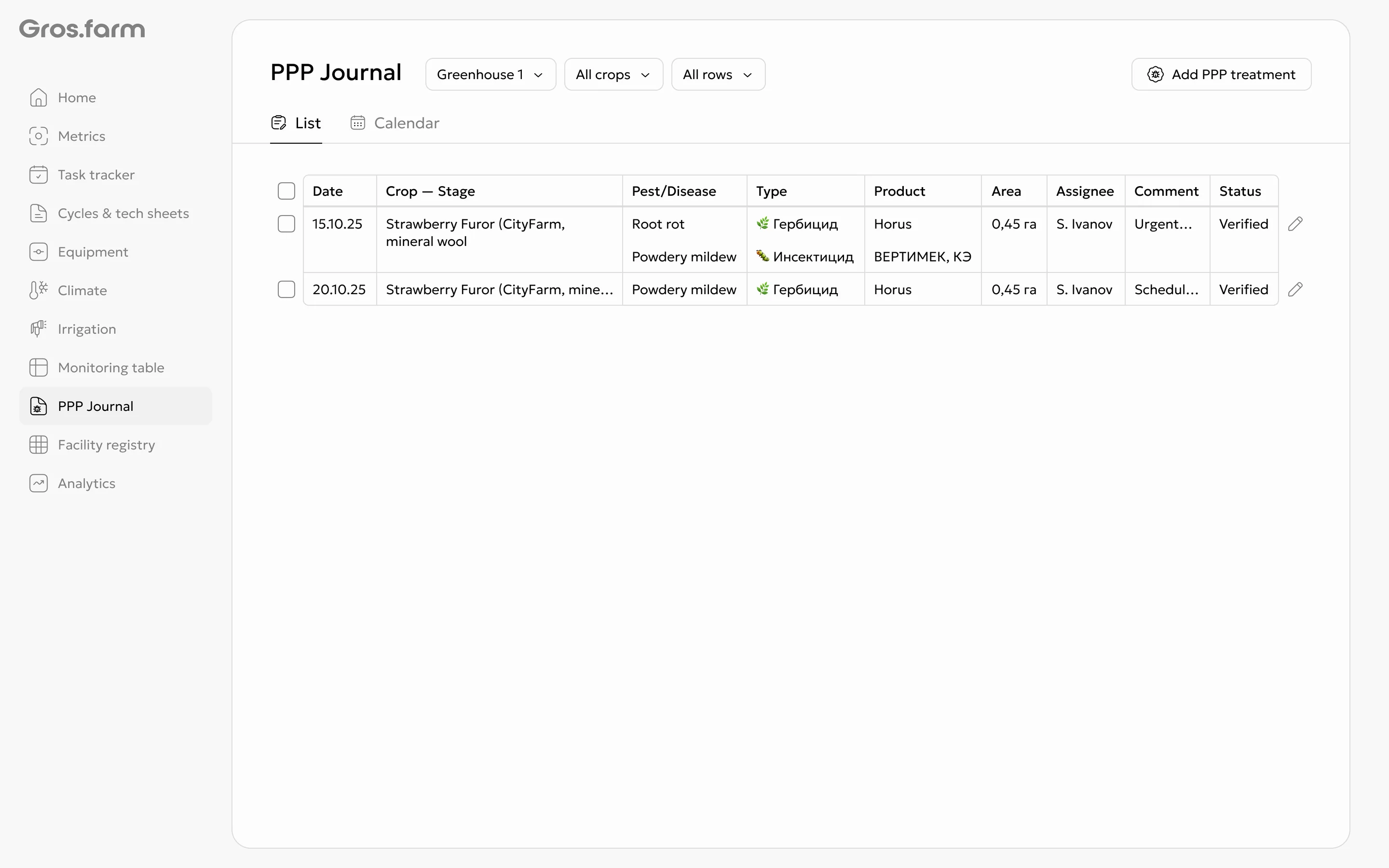The width and height of the screenshot is (1389, 868).
Task: Click the Type column header
Action: (x=806, y=191)
